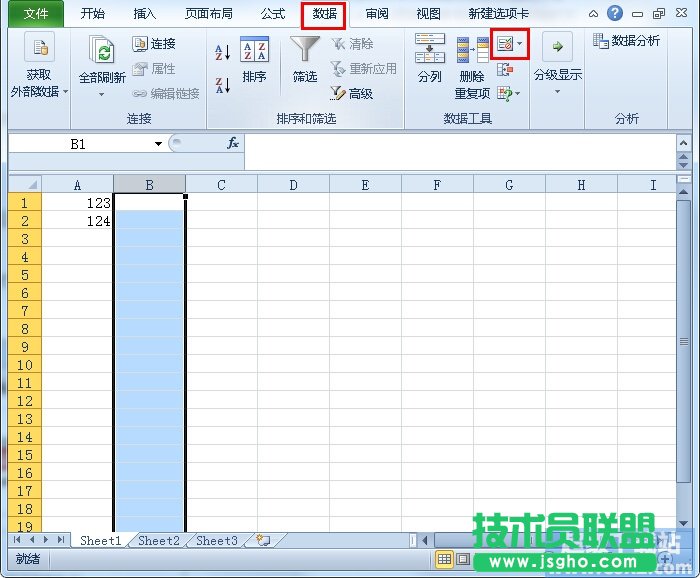
Task: Click the Text to Columns icon
Action: (x=429, y=48)
